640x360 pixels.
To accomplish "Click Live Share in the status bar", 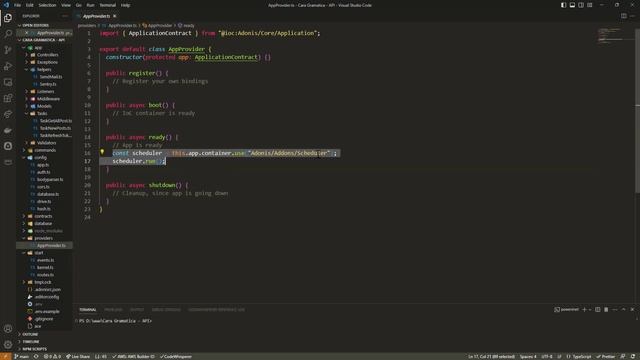I will tap(78, 356).
